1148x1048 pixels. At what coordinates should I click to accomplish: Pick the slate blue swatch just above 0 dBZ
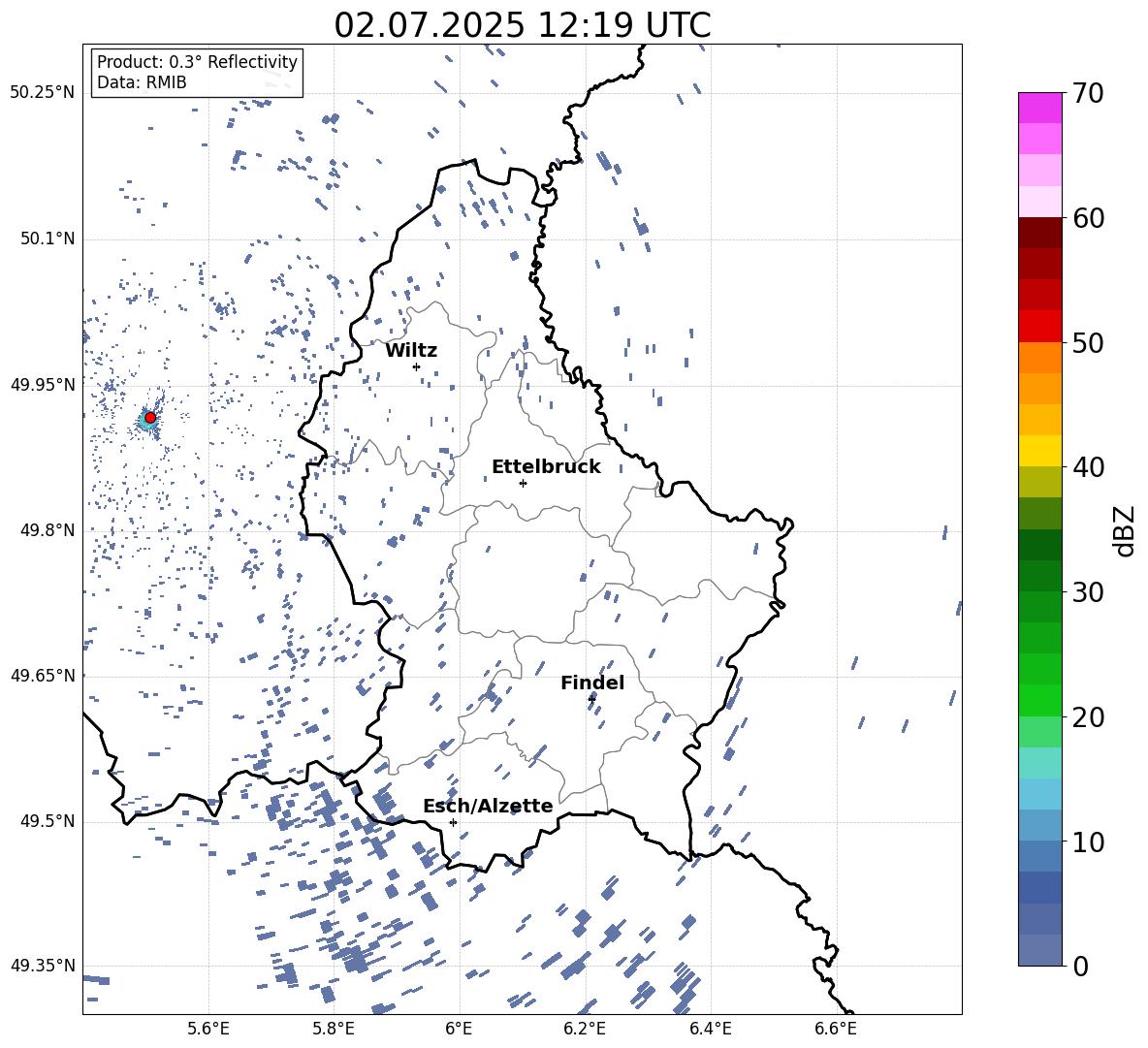coord(1040,950)
